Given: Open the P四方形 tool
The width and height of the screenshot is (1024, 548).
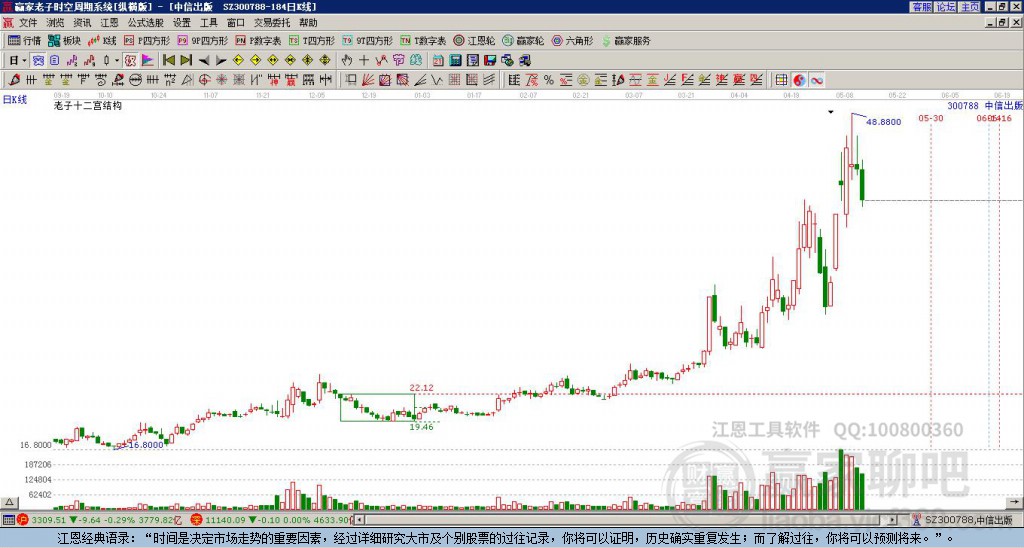Looking at the screenshot, I should click(x=147, y=40).
